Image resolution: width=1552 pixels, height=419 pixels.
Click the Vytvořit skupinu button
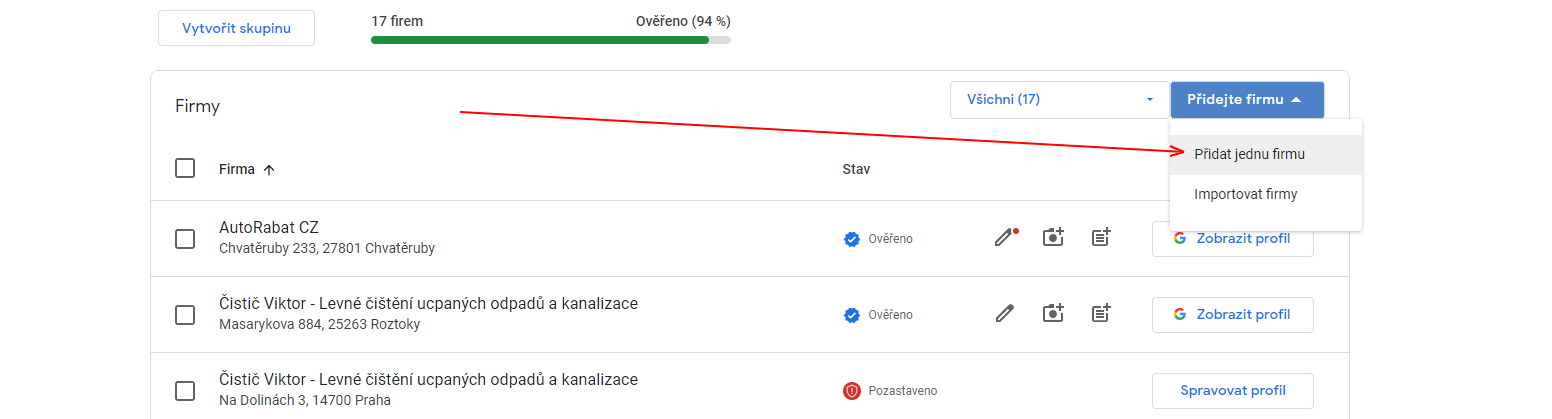(236, 28)
